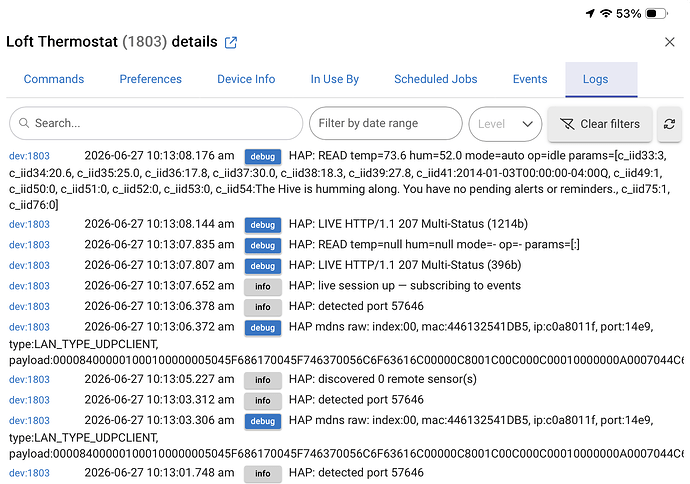690x484 pixels.
Task: Click the battery status icon
Action: [656, 14]
